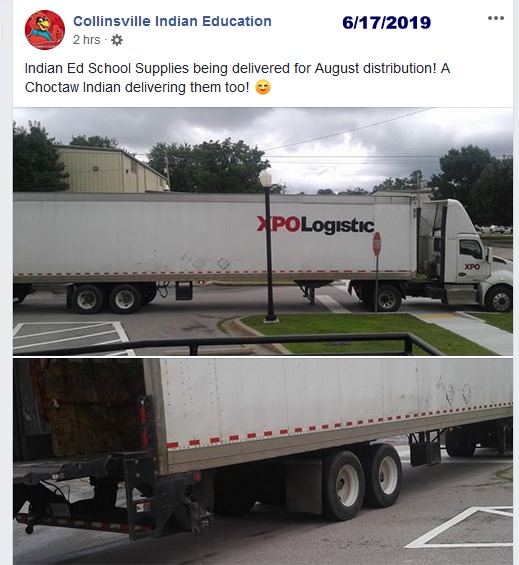Viewport: 519px width, 565px height.
Task: Click the "2 hrs" post timestamp
Action: click(x=86, y=40)
